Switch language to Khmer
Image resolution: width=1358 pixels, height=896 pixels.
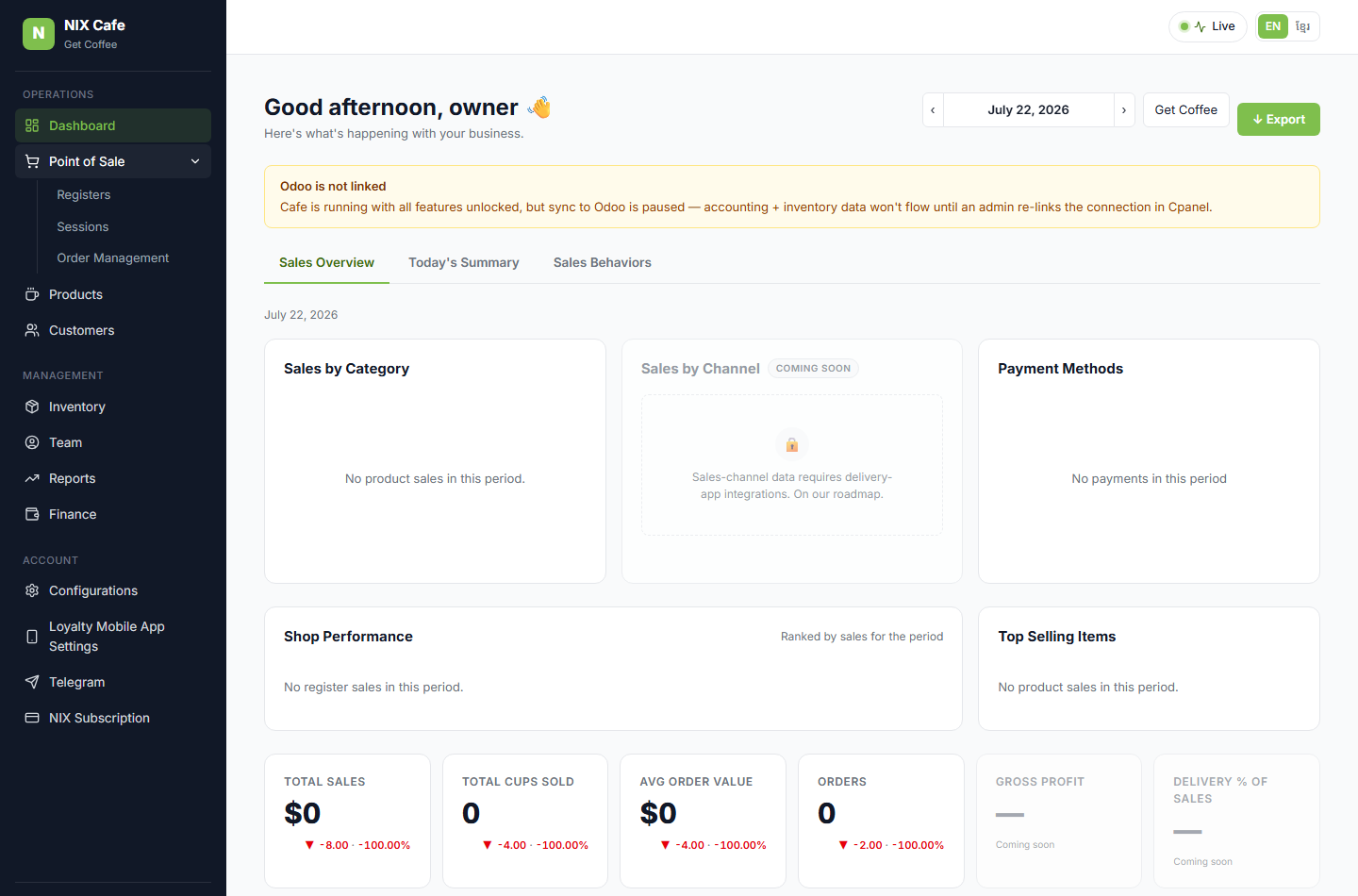[1302, 26]
